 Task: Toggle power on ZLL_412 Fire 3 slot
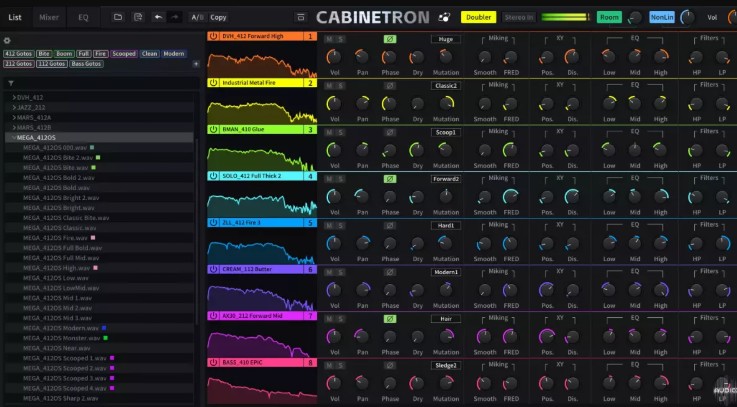click(213, 223)
